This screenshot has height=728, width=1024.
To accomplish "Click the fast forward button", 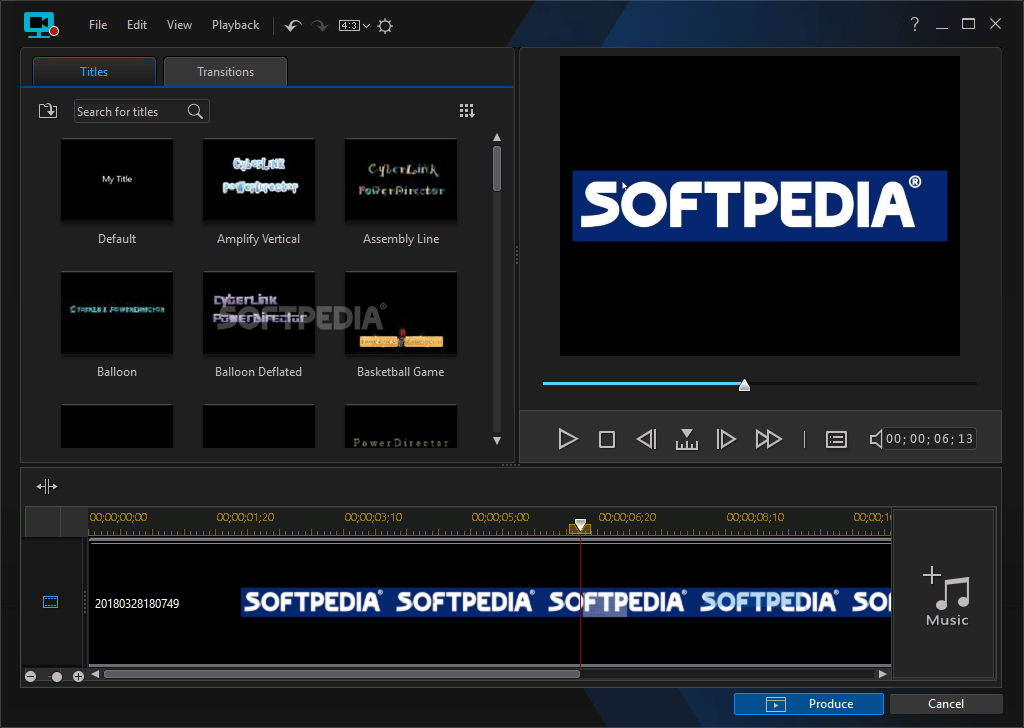I will pos(769,439).
